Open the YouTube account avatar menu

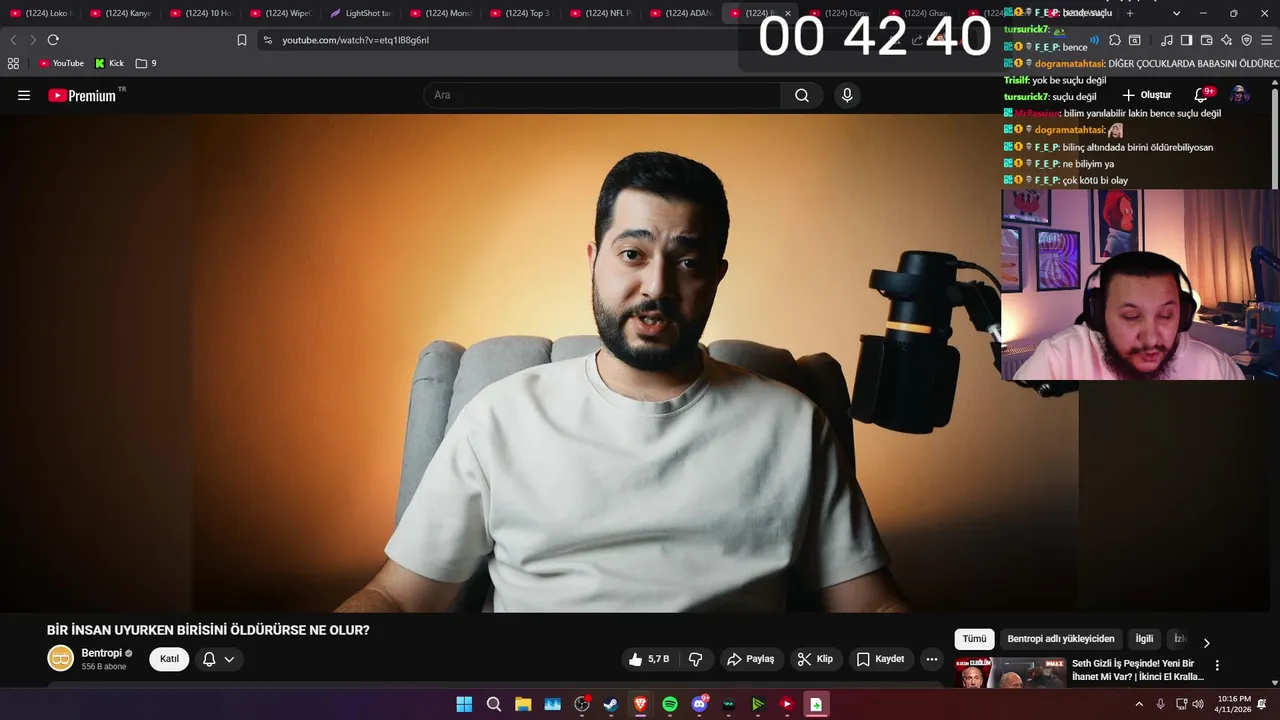point(1239,95)
